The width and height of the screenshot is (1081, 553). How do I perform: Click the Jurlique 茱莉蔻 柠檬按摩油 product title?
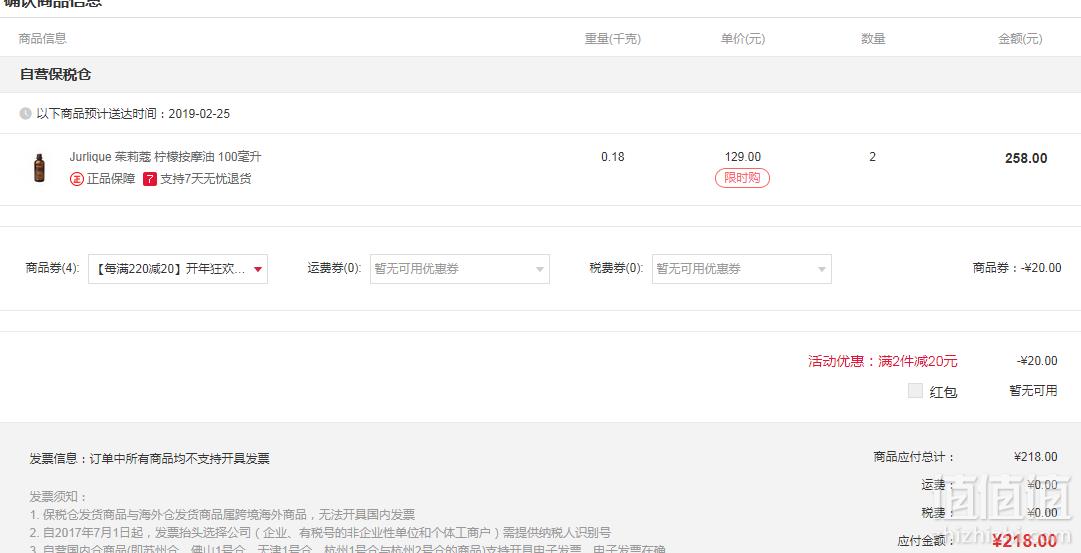165,157
